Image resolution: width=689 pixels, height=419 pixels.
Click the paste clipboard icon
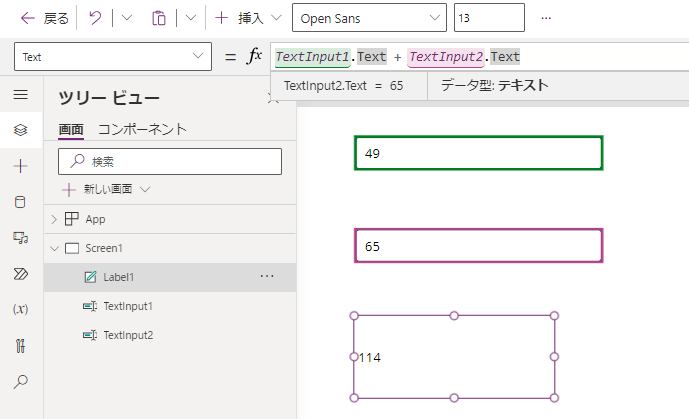coord(158,18)
